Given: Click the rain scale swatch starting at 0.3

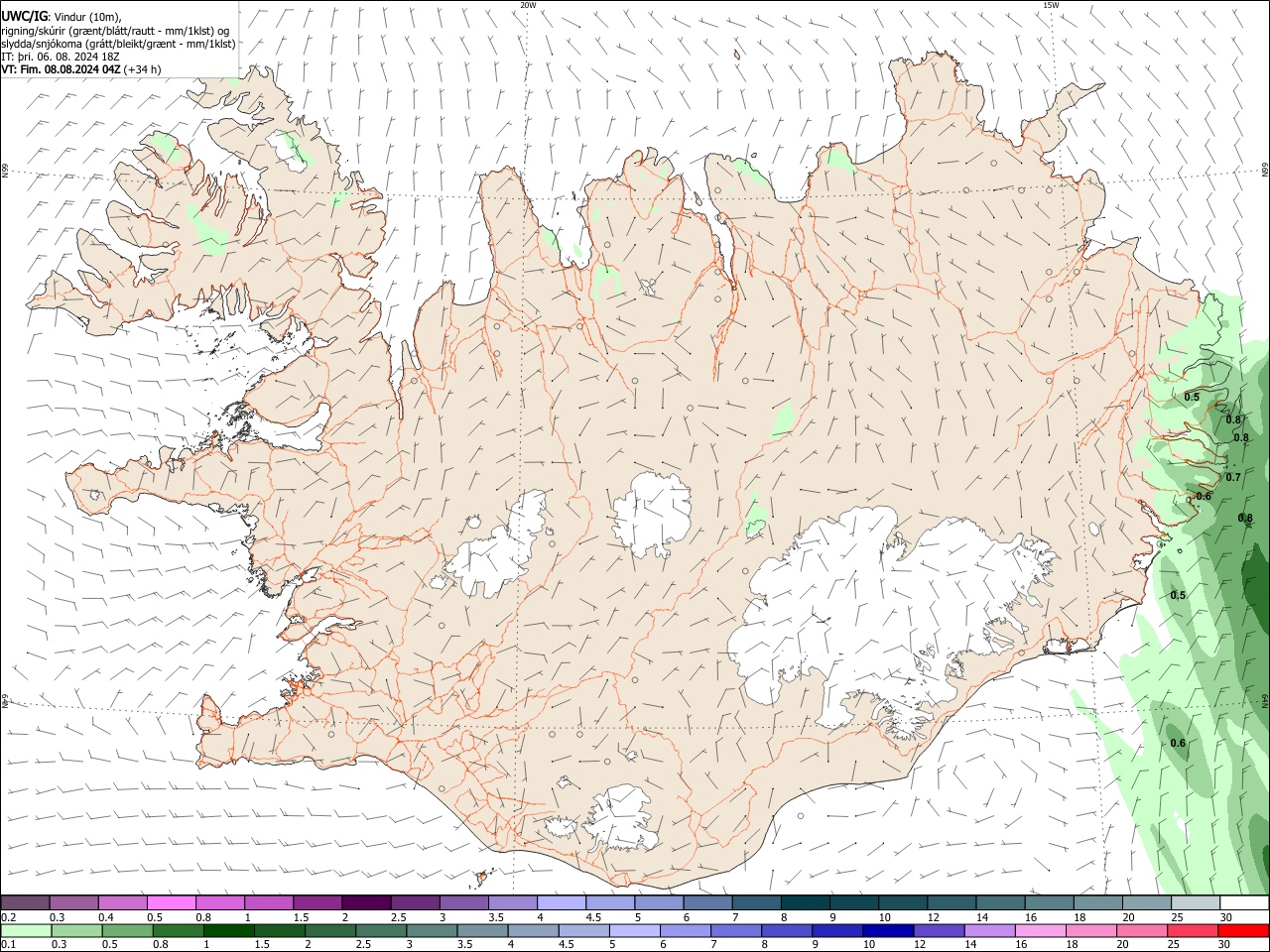Looking at the screenshot, I should coord(74,930).
